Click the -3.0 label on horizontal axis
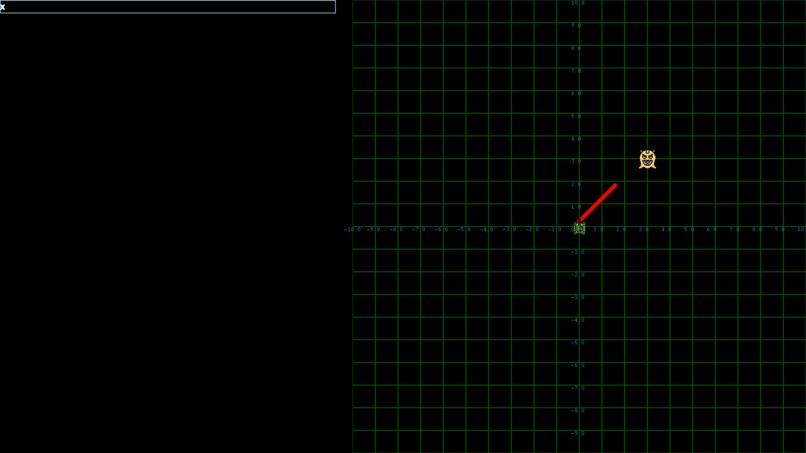806x453 pixels. [x=509, y=229]
